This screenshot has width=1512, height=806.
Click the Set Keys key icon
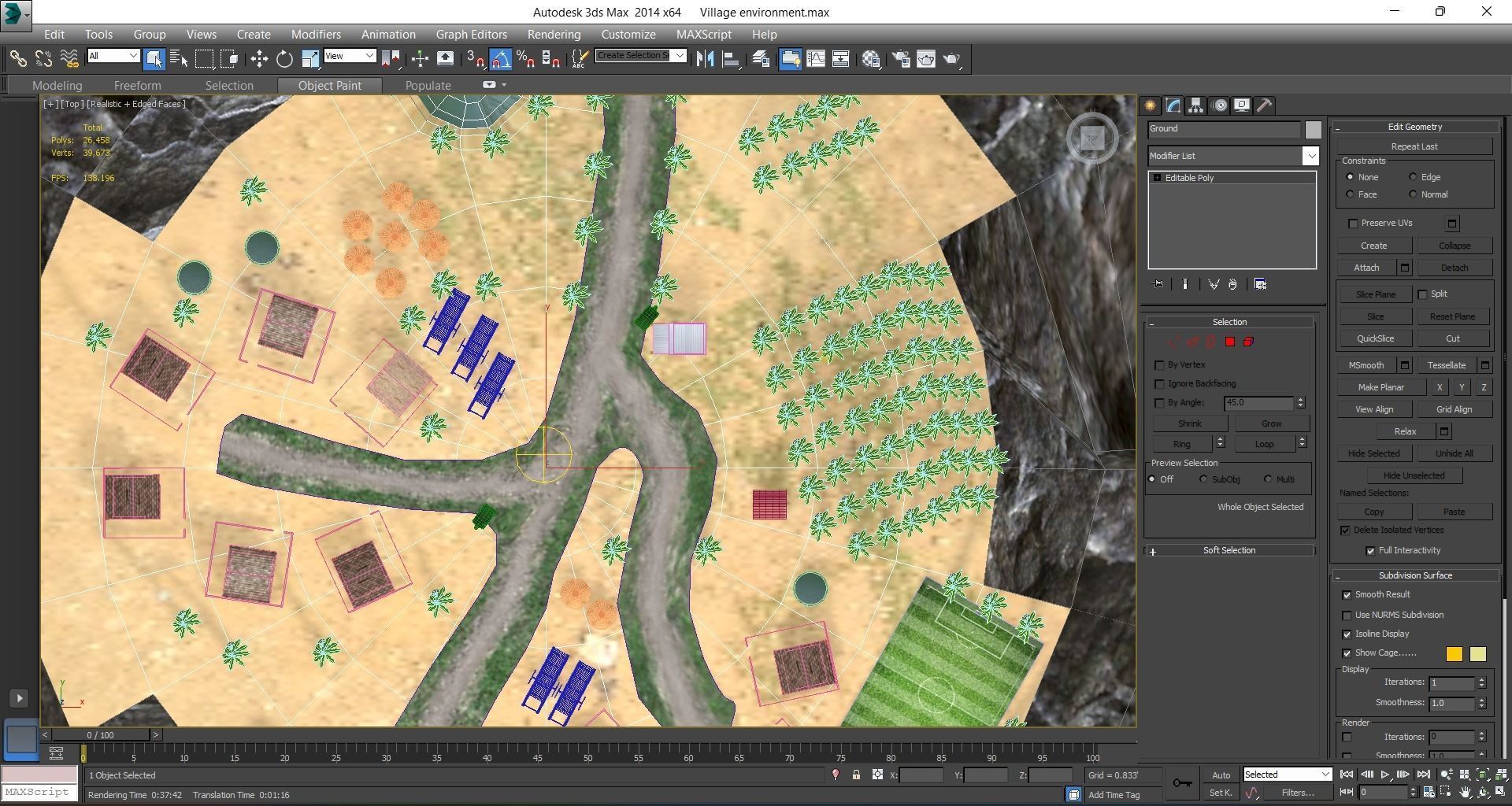pos(1181,782)
